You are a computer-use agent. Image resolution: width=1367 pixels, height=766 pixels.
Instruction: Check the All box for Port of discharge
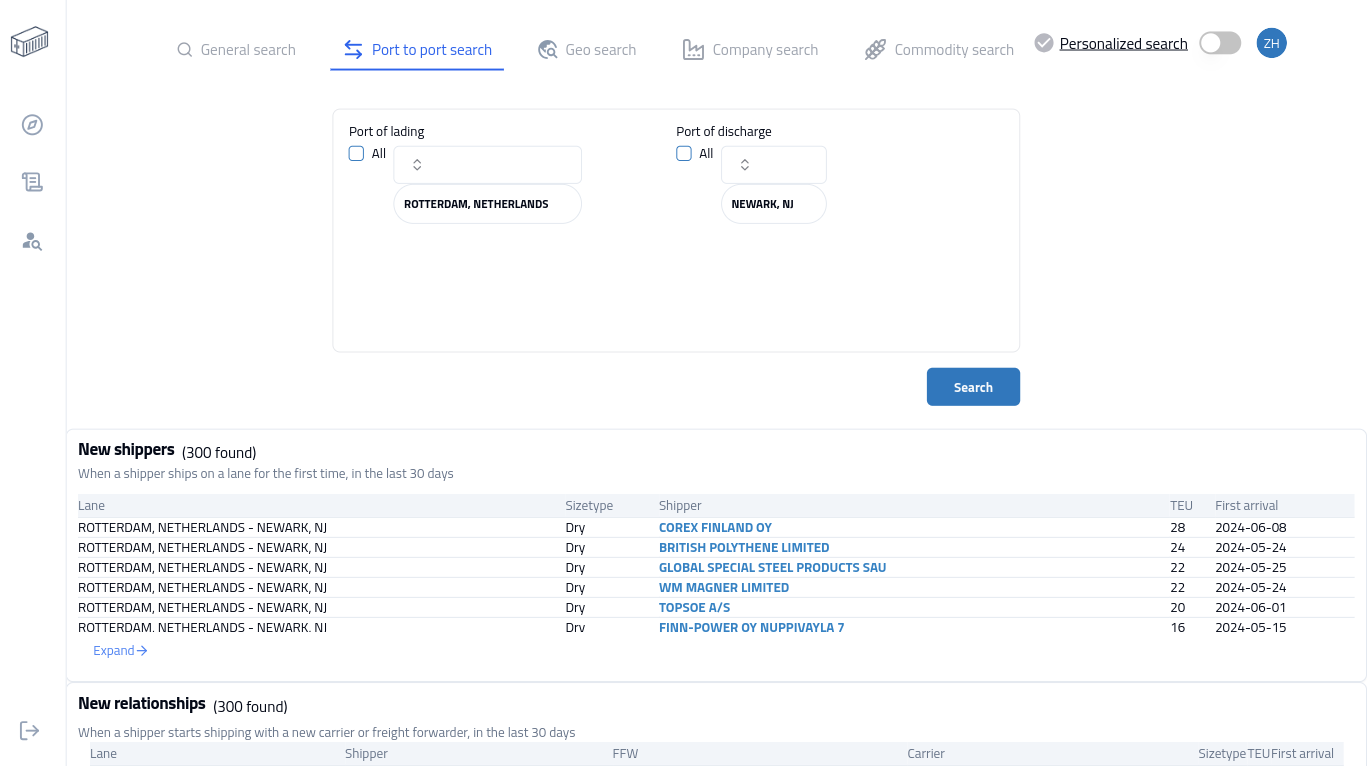(684, 154)
